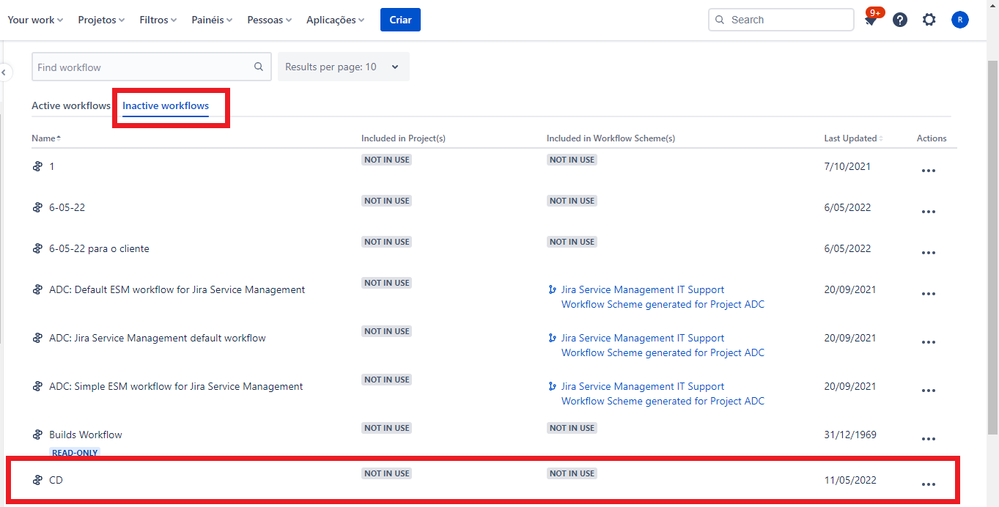Open actions menu for workflow 1
The height and width of the screenshot is (507, 999).
(928, 171)
